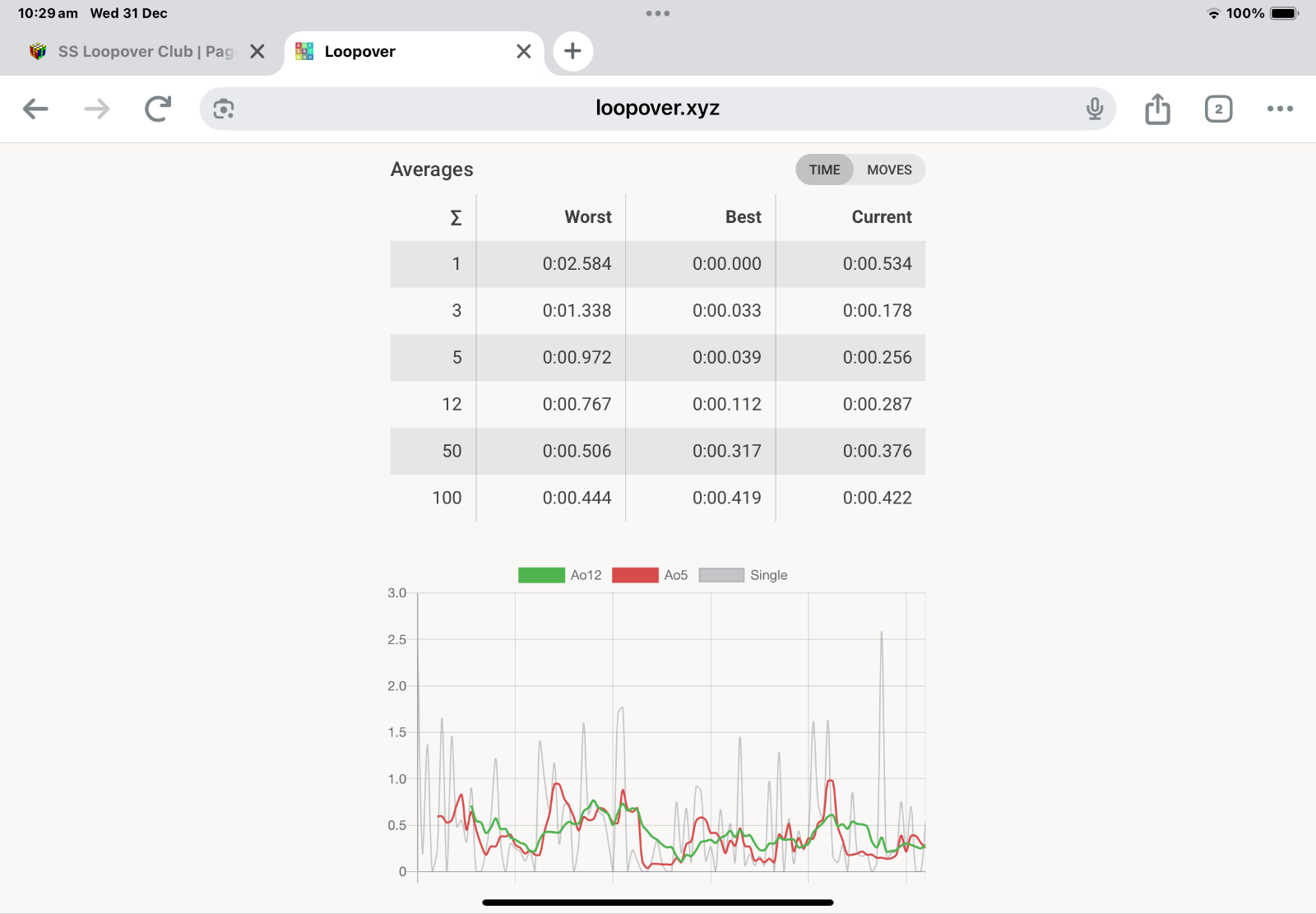The image size is (1316, 914).
Task: Open the tab switcher showing 2 tabs
Action: pyautogui.click(x=1218, y=109)
